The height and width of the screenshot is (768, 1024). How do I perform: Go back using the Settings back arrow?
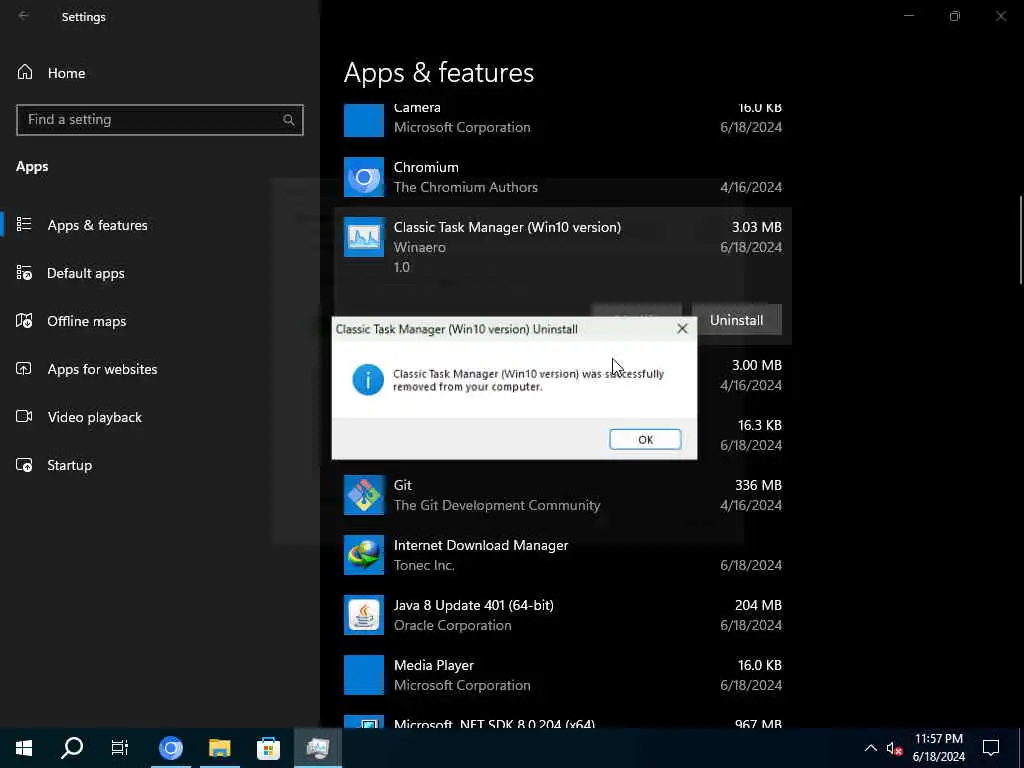[24, 16]
